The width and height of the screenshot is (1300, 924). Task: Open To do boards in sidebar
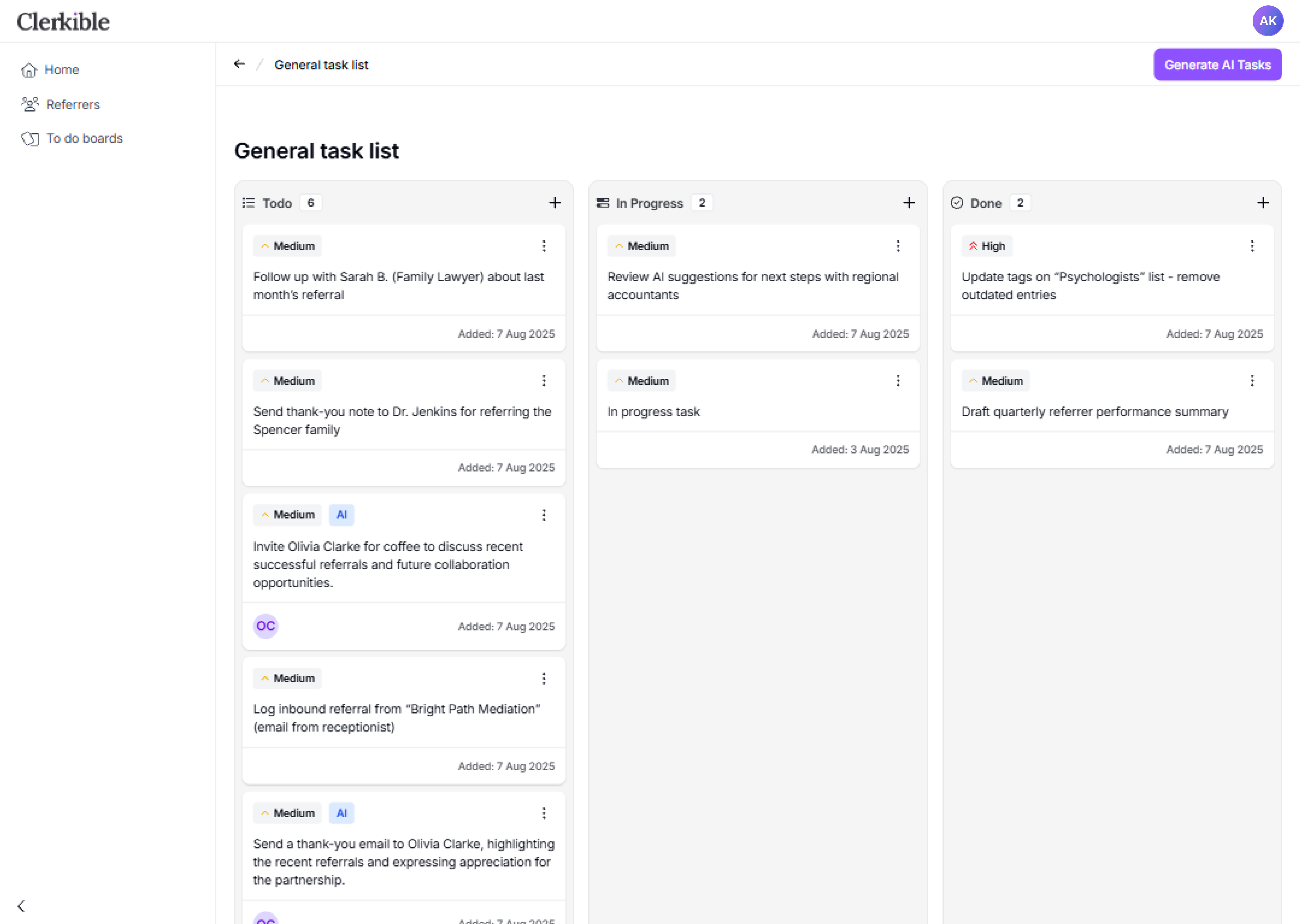[x=84, y=139]
